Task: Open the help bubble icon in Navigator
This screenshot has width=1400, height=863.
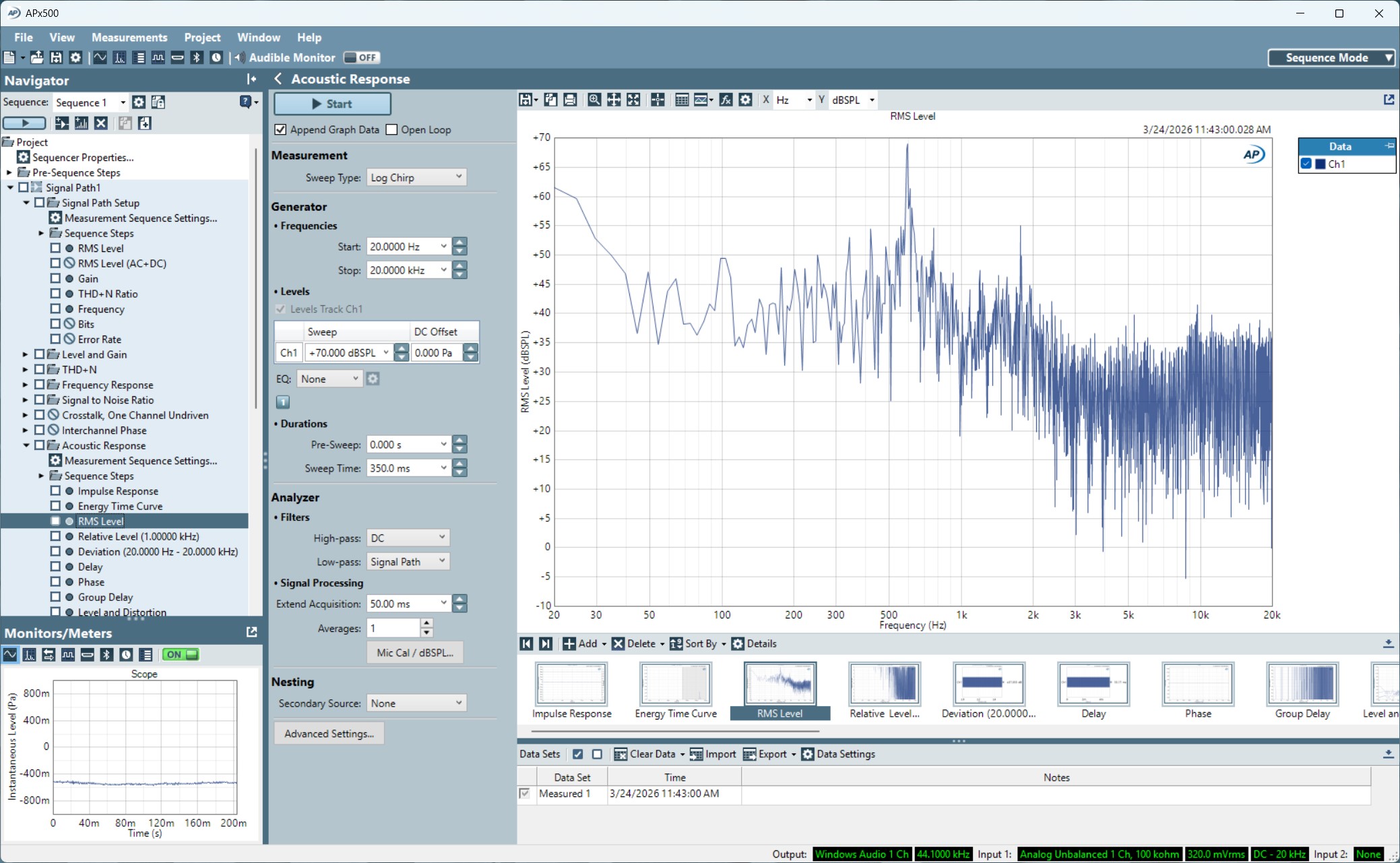Action: (x=245, y=102)
